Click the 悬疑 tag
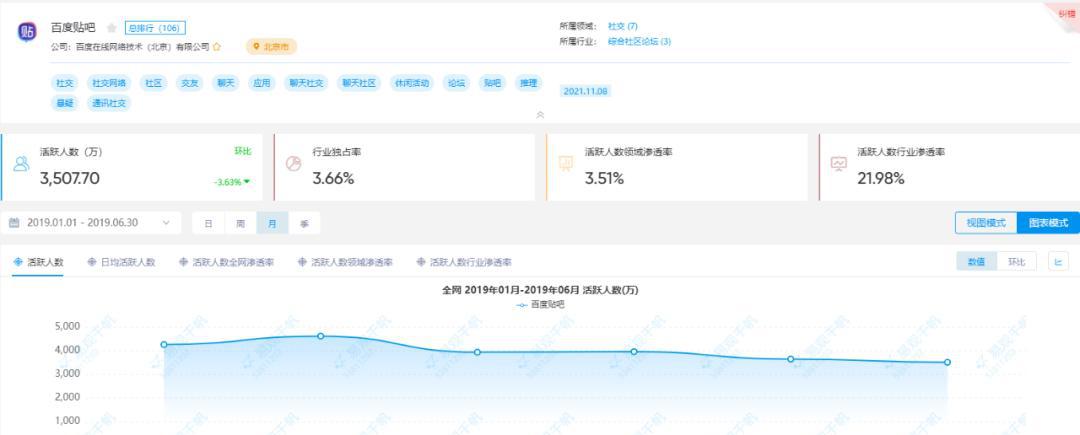 coord(65,103)
